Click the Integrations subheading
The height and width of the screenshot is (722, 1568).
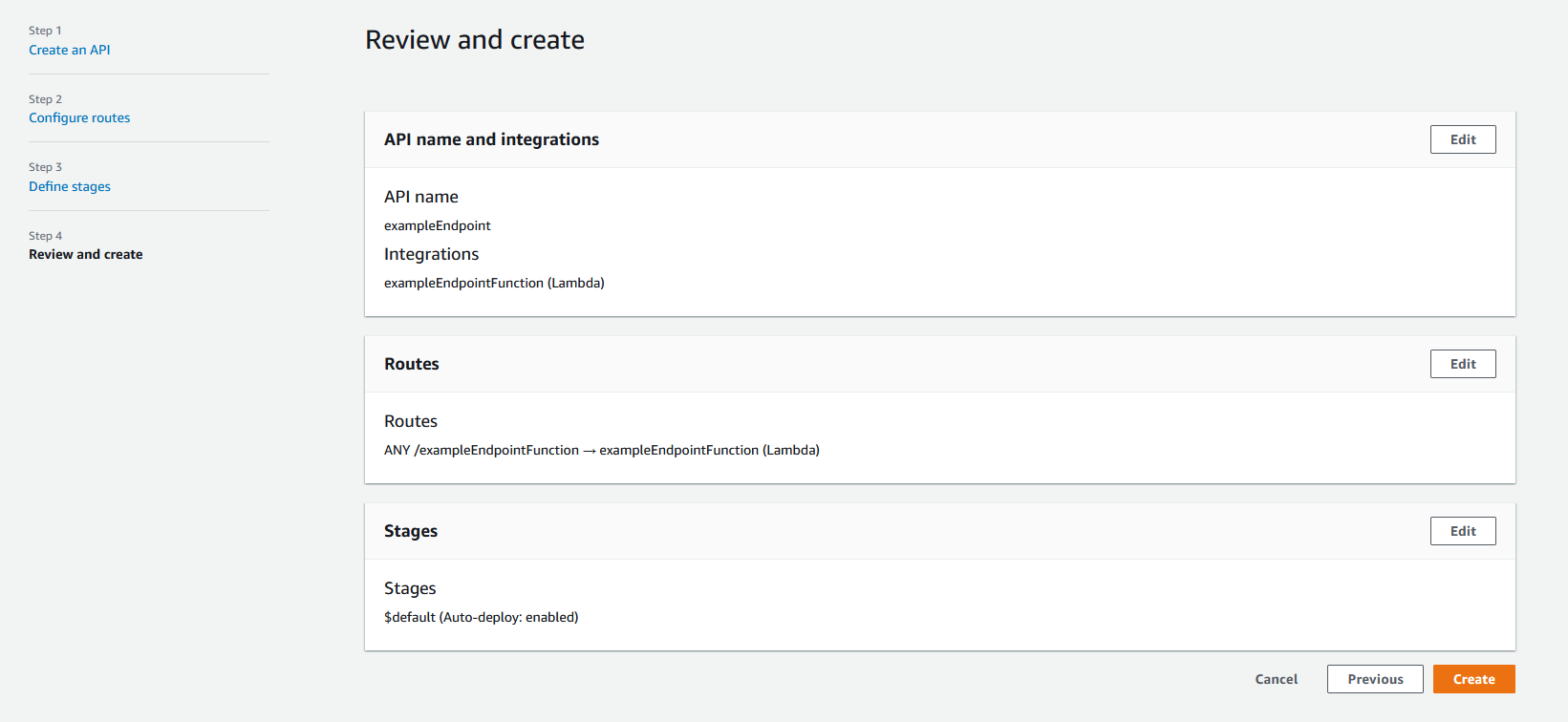pyautogui.click(x=431, y=254)
